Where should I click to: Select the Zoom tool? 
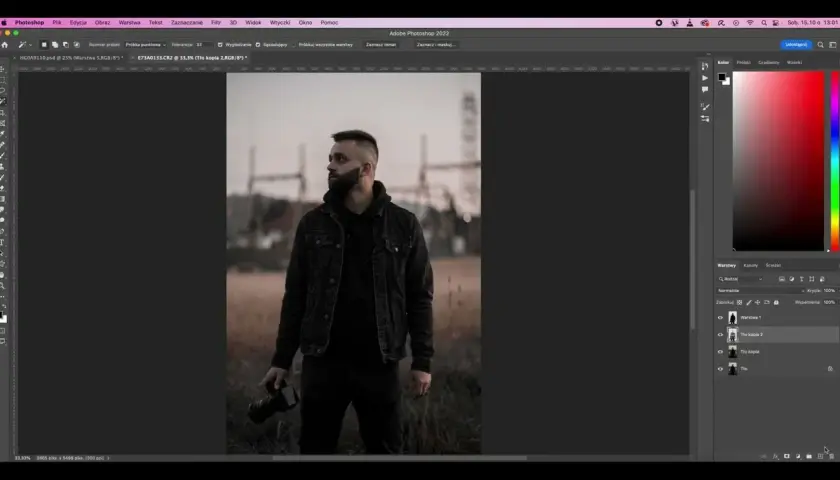[3, 286]
